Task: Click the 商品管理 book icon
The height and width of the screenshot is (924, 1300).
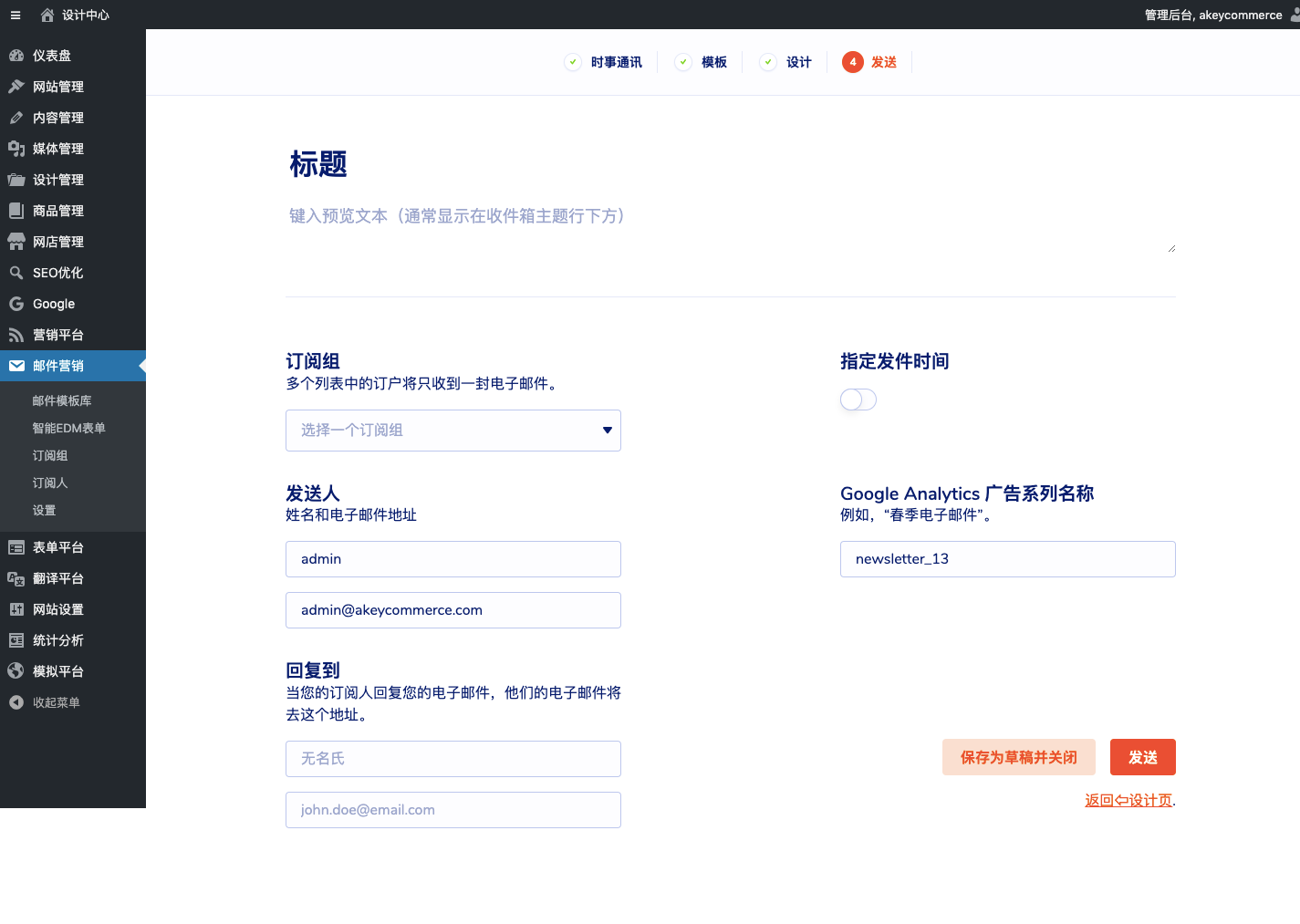Action: 16,211
